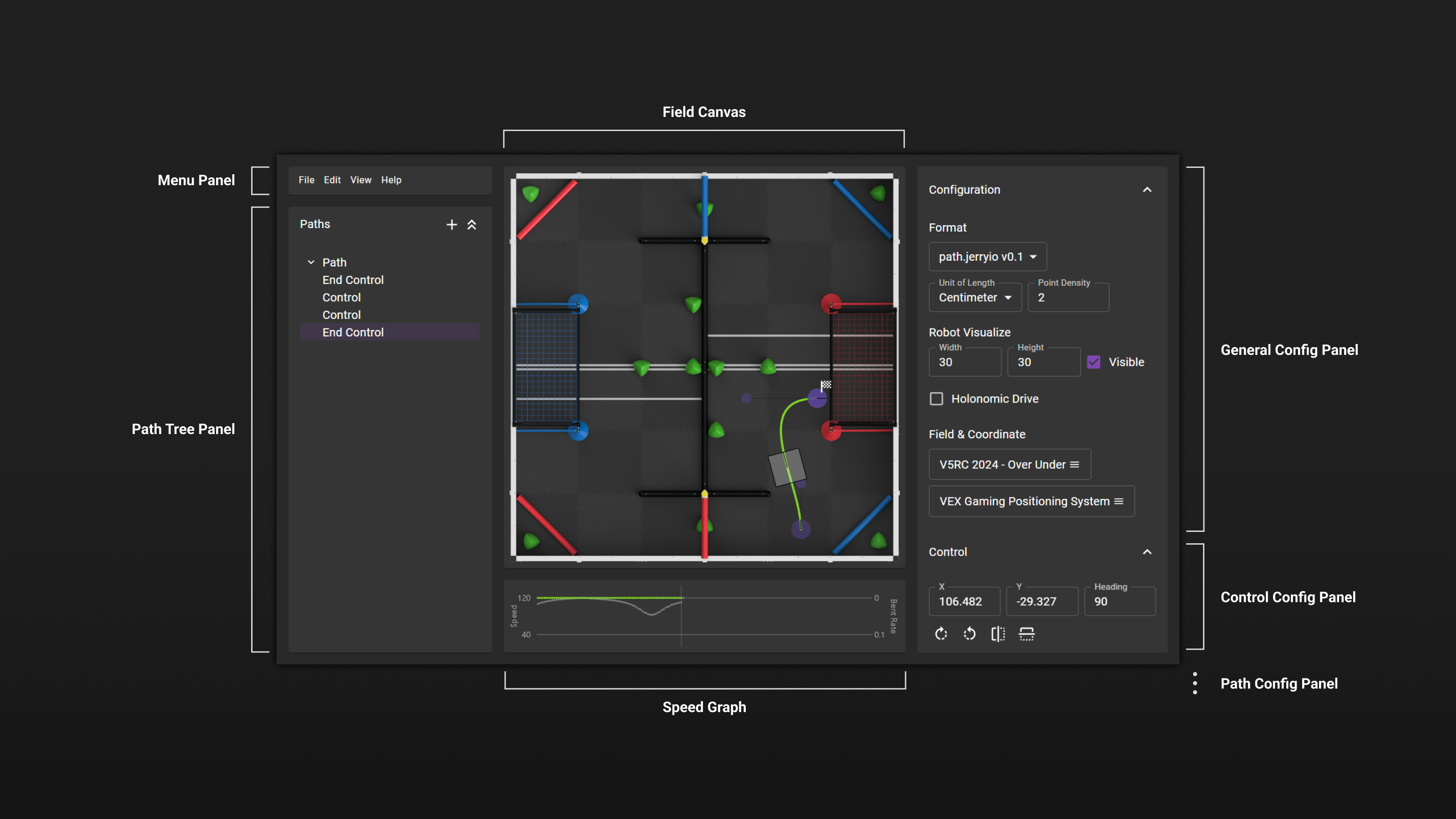This screenshot has height=819, width=1456.
Task: Open the VEX Gaming Positioning System selector
Action: [x=1031, y=501]
